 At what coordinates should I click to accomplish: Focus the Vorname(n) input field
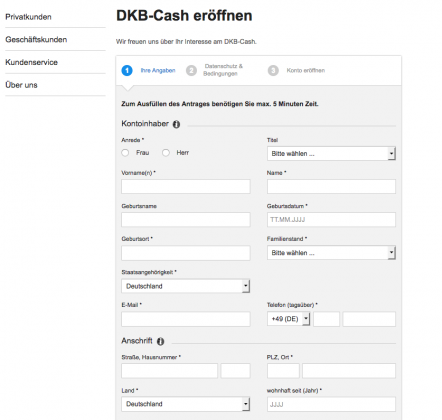tap(186, 187)
